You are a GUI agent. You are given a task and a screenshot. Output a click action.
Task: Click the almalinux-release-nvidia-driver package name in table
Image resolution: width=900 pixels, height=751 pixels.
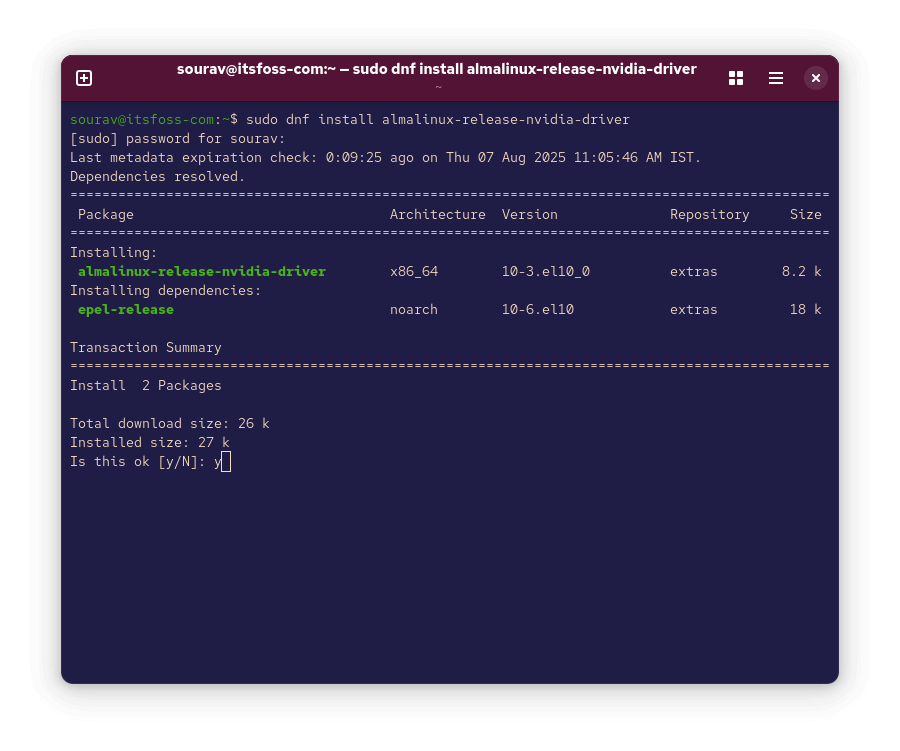(x=202, y=271)
